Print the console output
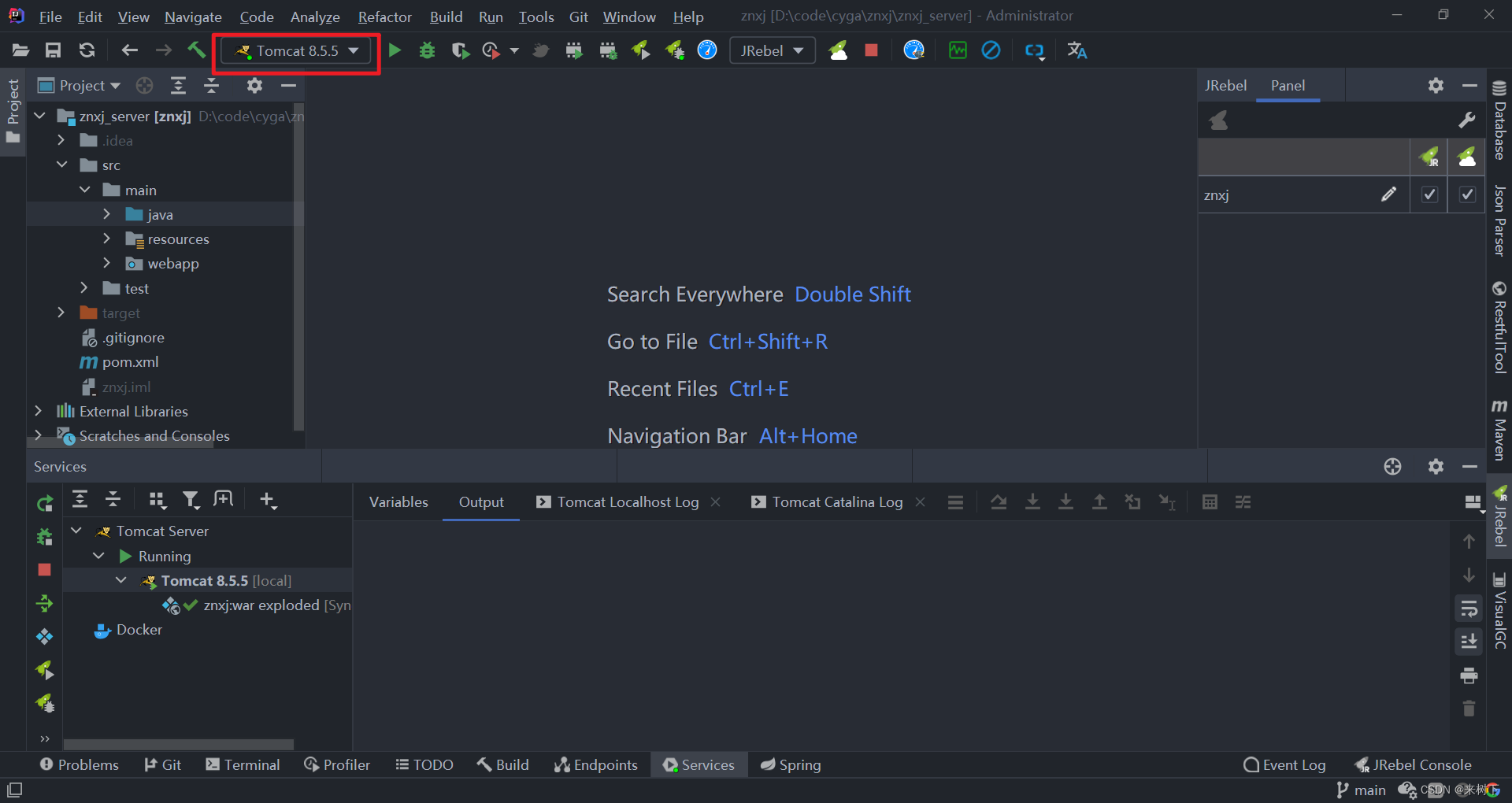Viewport: 1512px width, 803px height. coord(1469,675)
